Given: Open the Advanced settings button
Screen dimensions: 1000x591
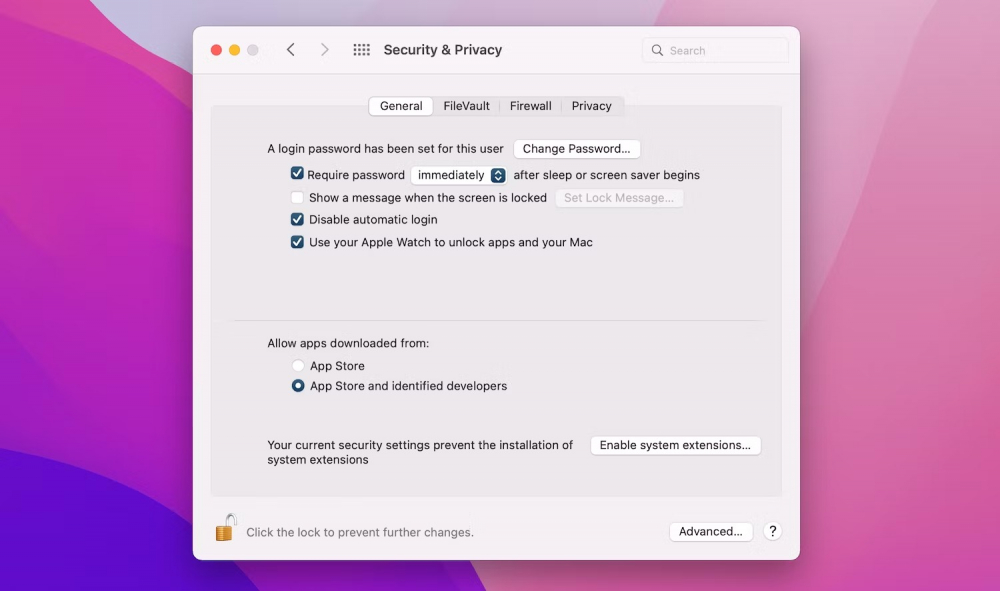Looking at the screenshot, I should coord(710,532).
